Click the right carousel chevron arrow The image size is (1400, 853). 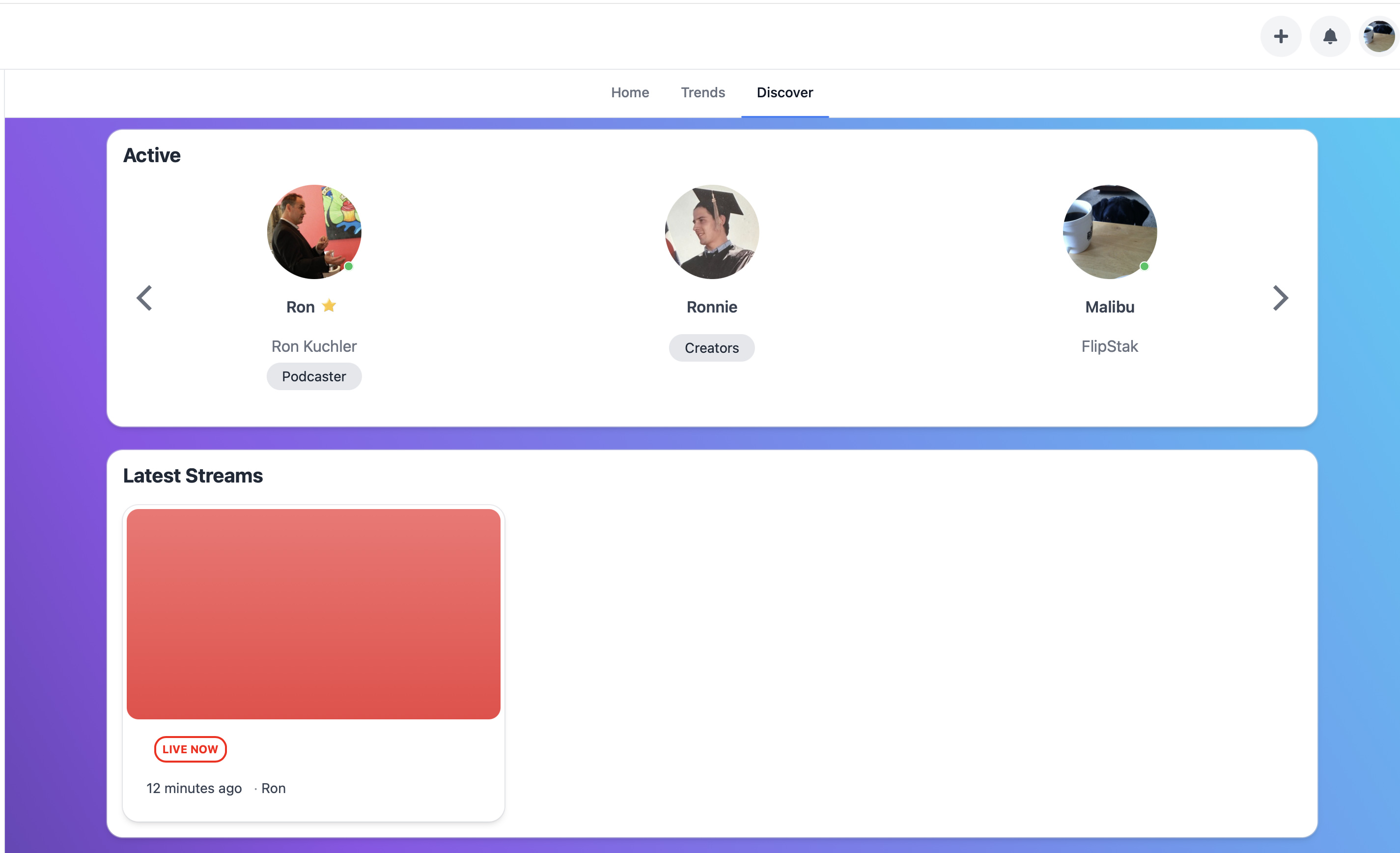point(1280,298)
